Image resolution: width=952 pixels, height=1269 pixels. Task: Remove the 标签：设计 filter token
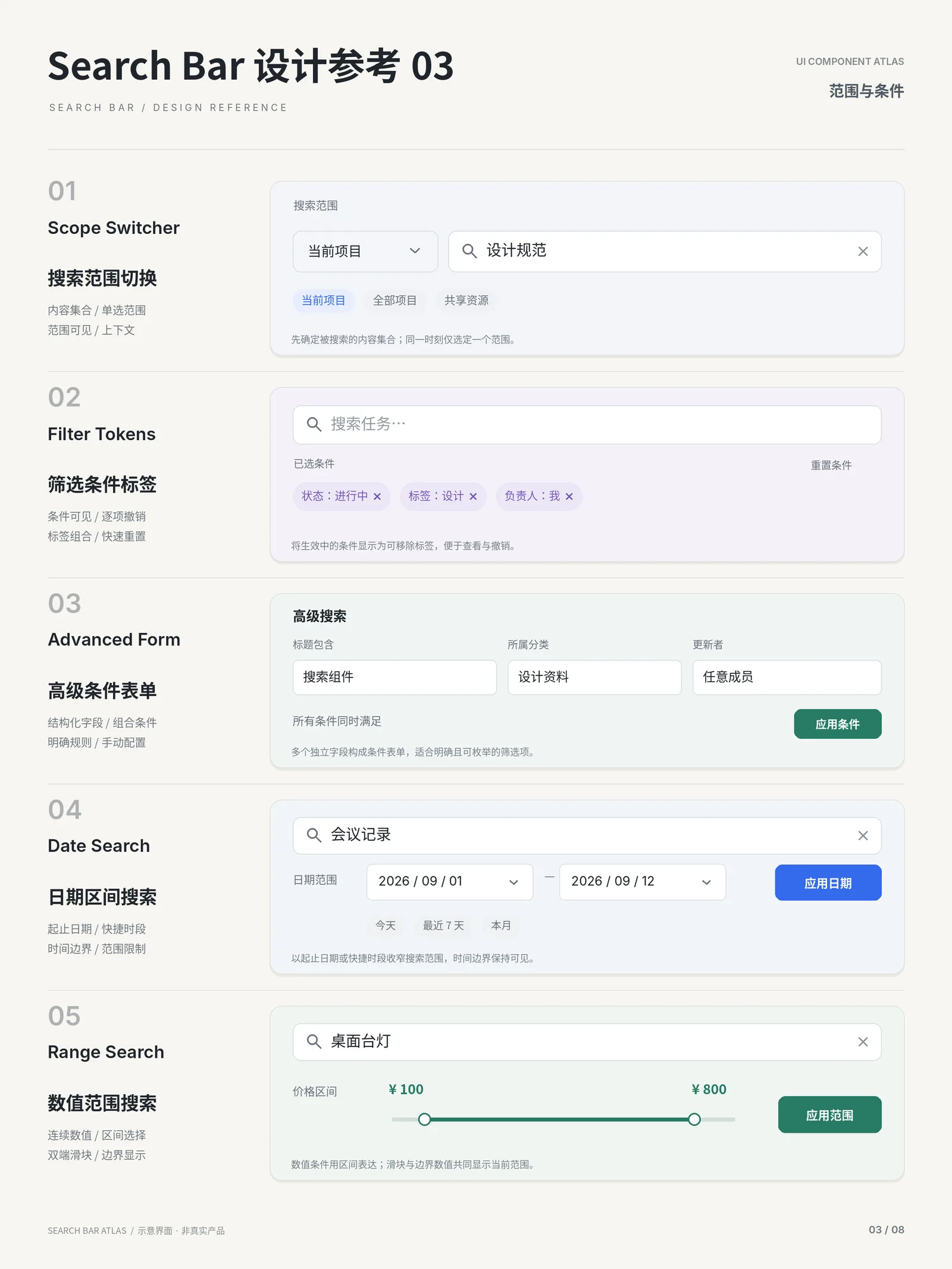pos(473,496)
